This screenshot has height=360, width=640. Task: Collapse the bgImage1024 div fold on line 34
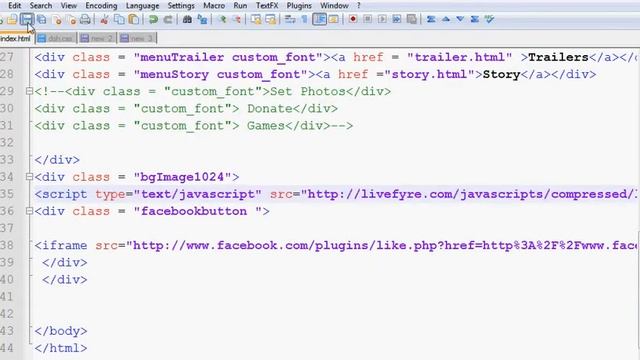point(29,177)
